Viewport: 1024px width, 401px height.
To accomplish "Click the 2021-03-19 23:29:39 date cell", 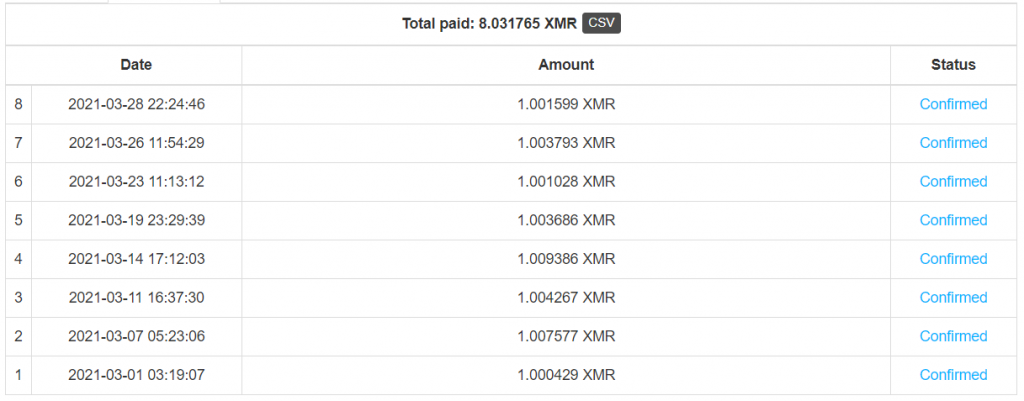I will (136, 220).
